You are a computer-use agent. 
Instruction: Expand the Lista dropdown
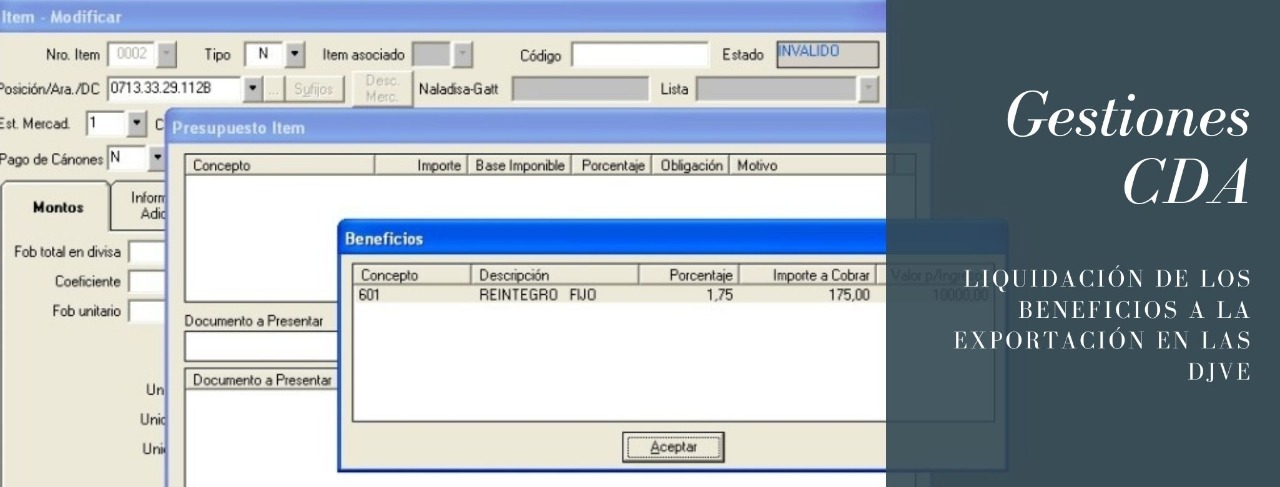[x=868, y=88]
